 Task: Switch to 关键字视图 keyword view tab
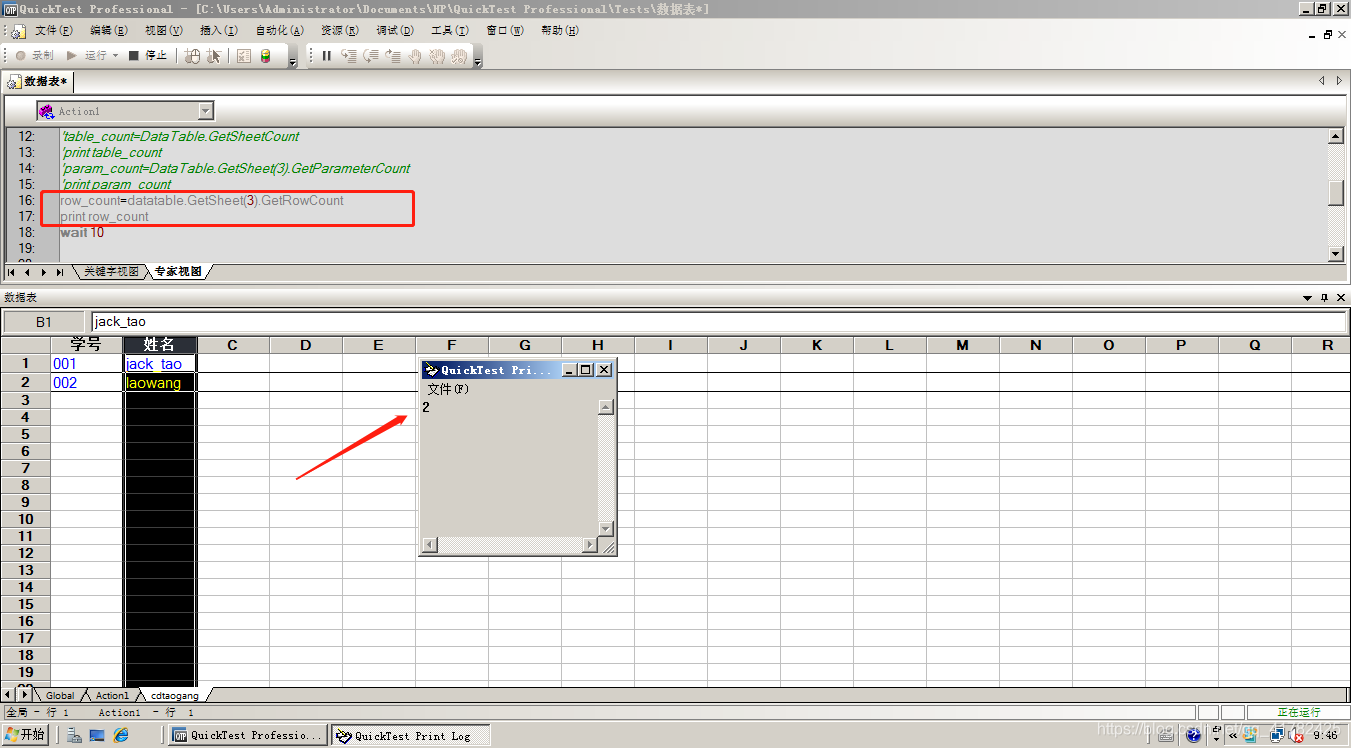coord(111,272)
